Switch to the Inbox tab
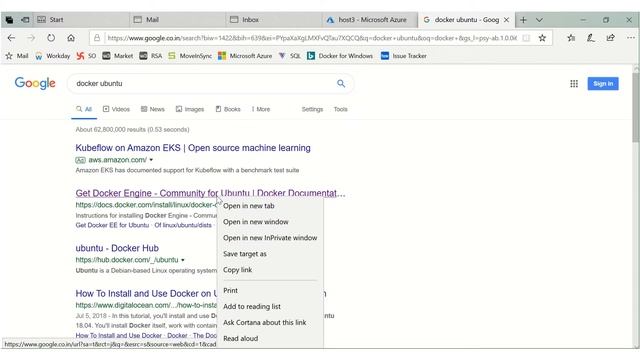 pos(274,20)
